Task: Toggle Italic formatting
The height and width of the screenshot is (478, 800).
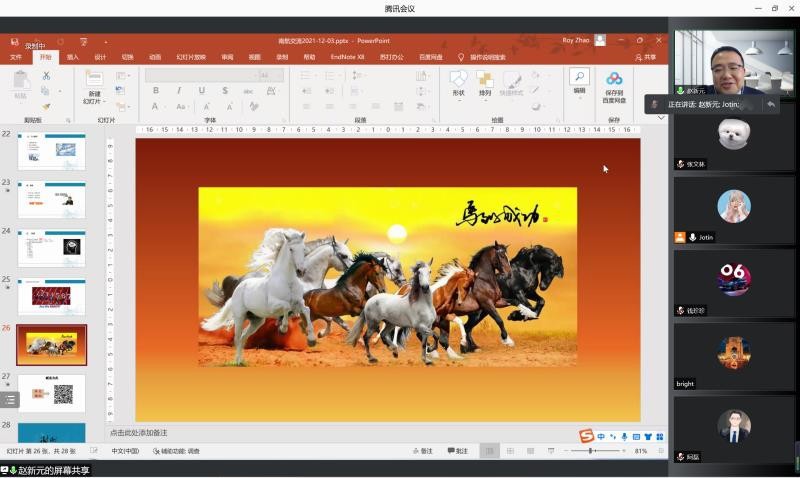Action: tap(178, 90)
